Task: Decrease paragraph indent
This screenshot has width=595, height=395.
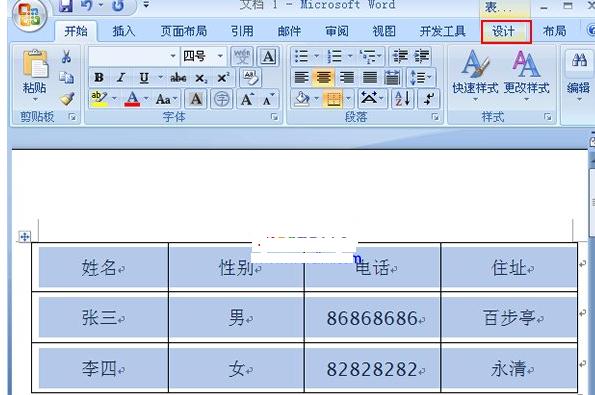Action: (400, 57)
